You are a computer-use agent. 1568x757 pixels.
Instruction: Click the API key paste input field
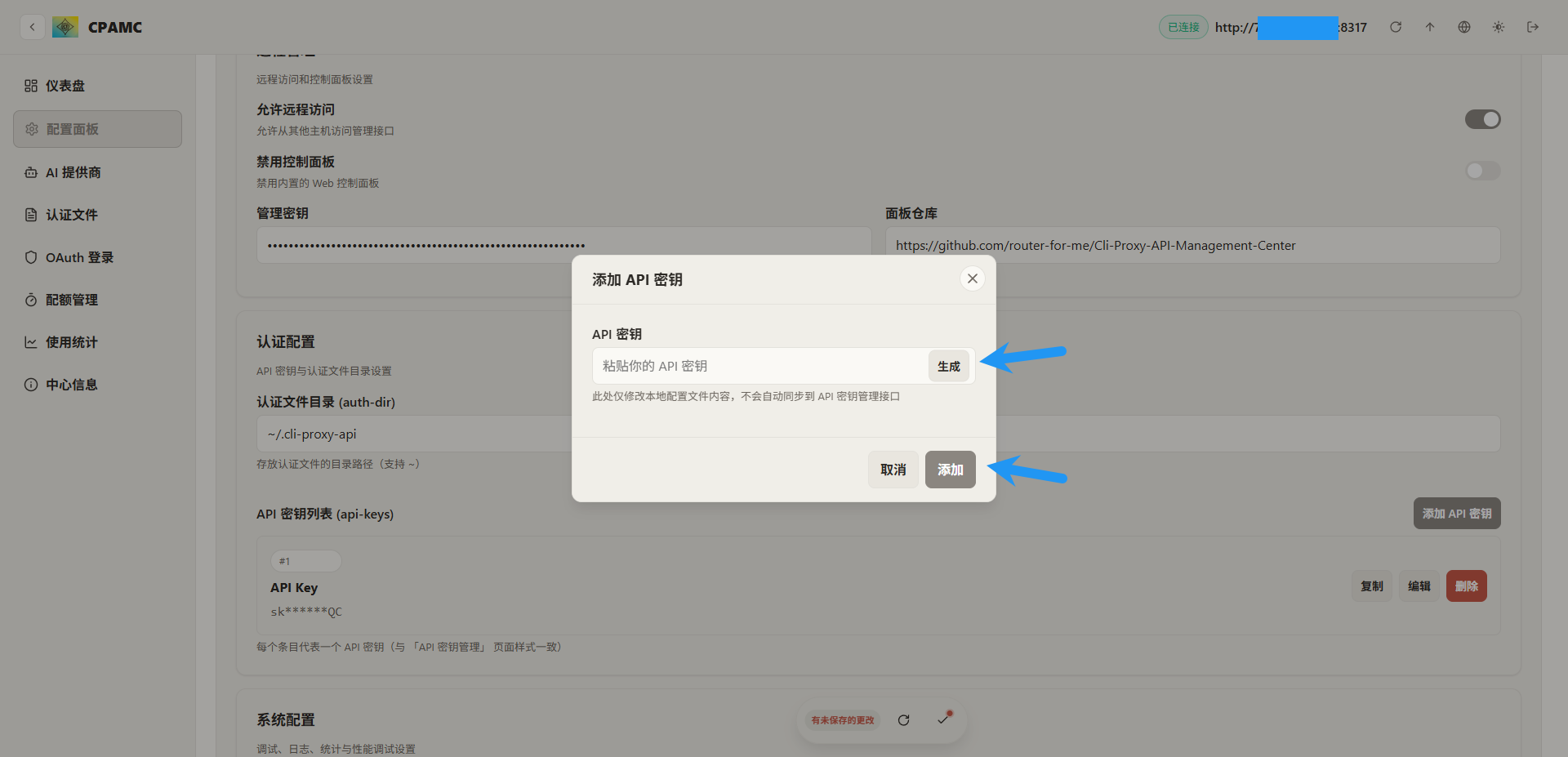click(759, 366)
